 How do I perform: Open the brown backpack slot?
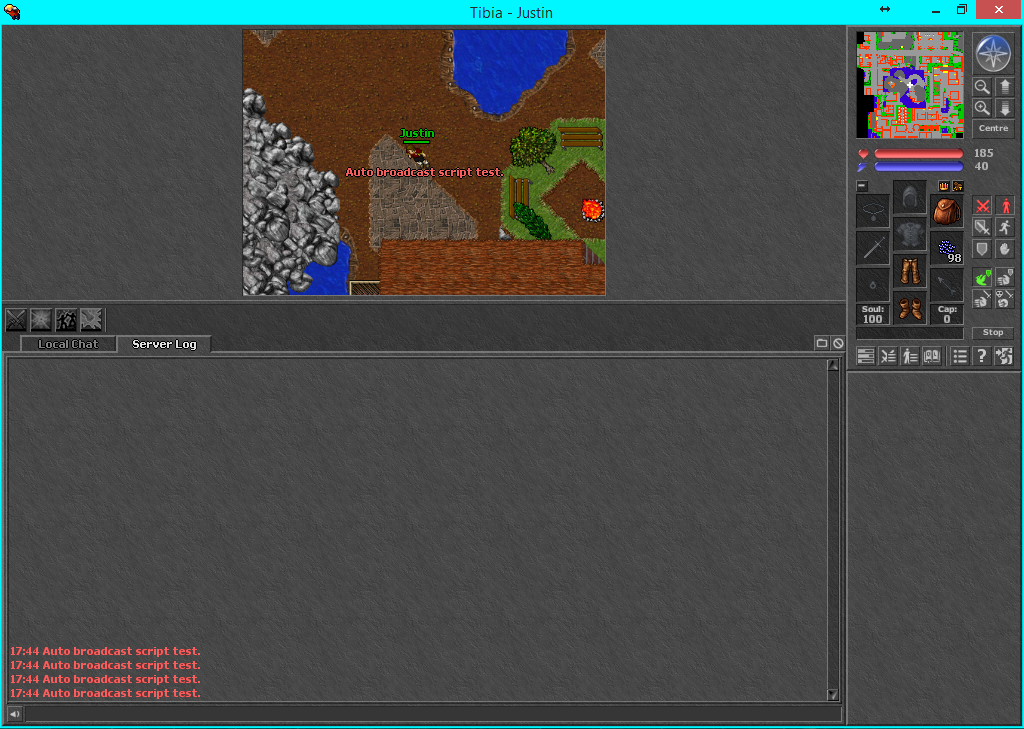click(x=946, y=212)
